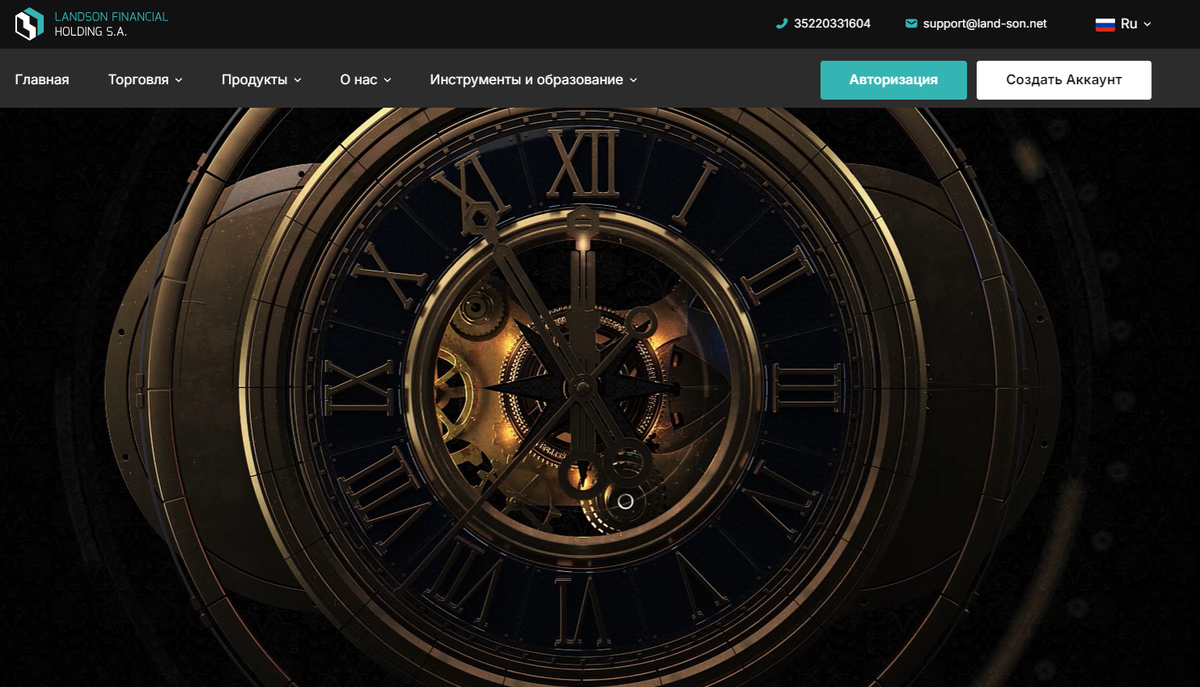Click Landson Financial Holding S.A. text

point(111,24)
